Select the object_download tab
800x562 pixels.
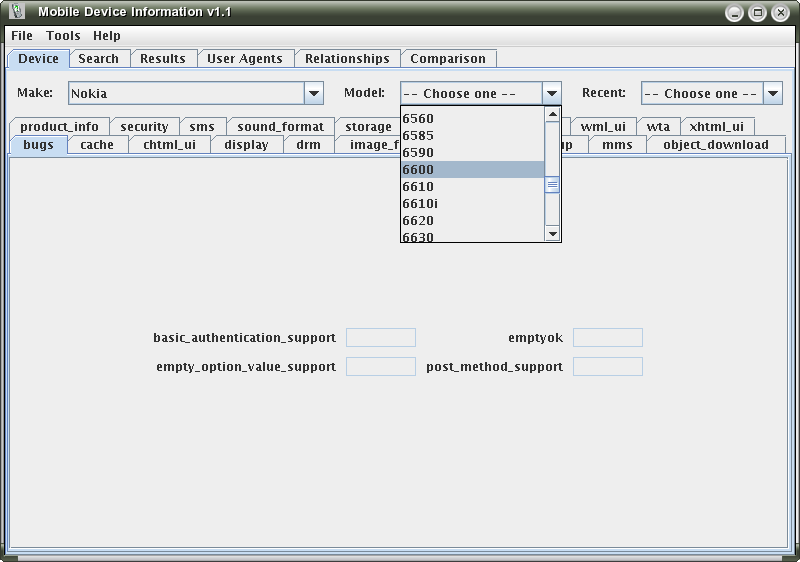[x=715, y=145]
